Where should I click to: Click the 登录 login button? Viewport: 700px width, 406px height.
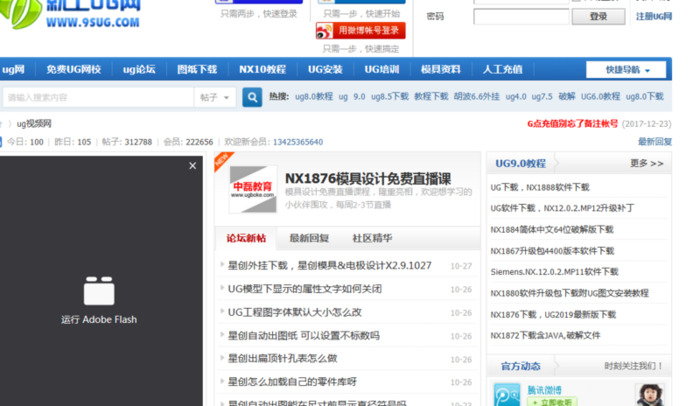[598, 17]
